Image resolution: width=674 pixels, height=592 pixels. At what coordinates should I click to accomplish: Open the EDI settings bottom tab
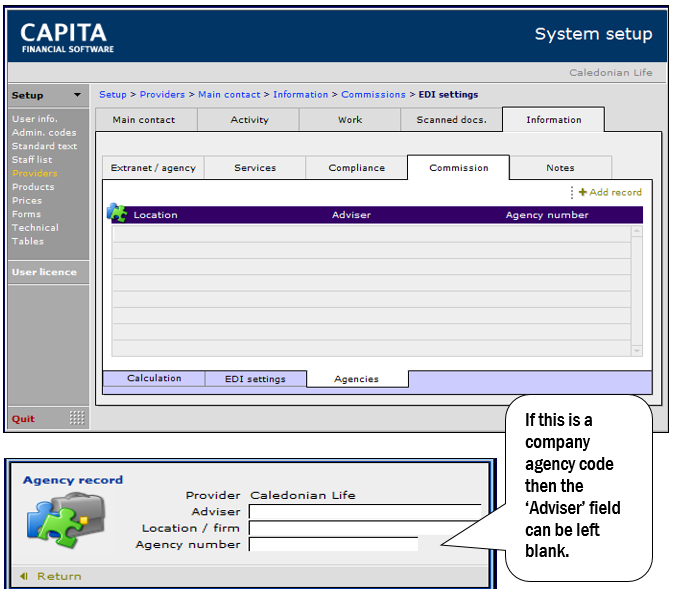(255, 379)
